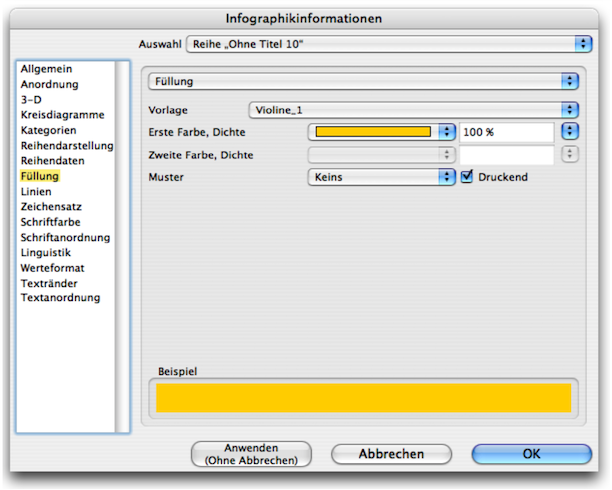
Task: Open the Muster Keins dropdown
Action: coord(380,177)
